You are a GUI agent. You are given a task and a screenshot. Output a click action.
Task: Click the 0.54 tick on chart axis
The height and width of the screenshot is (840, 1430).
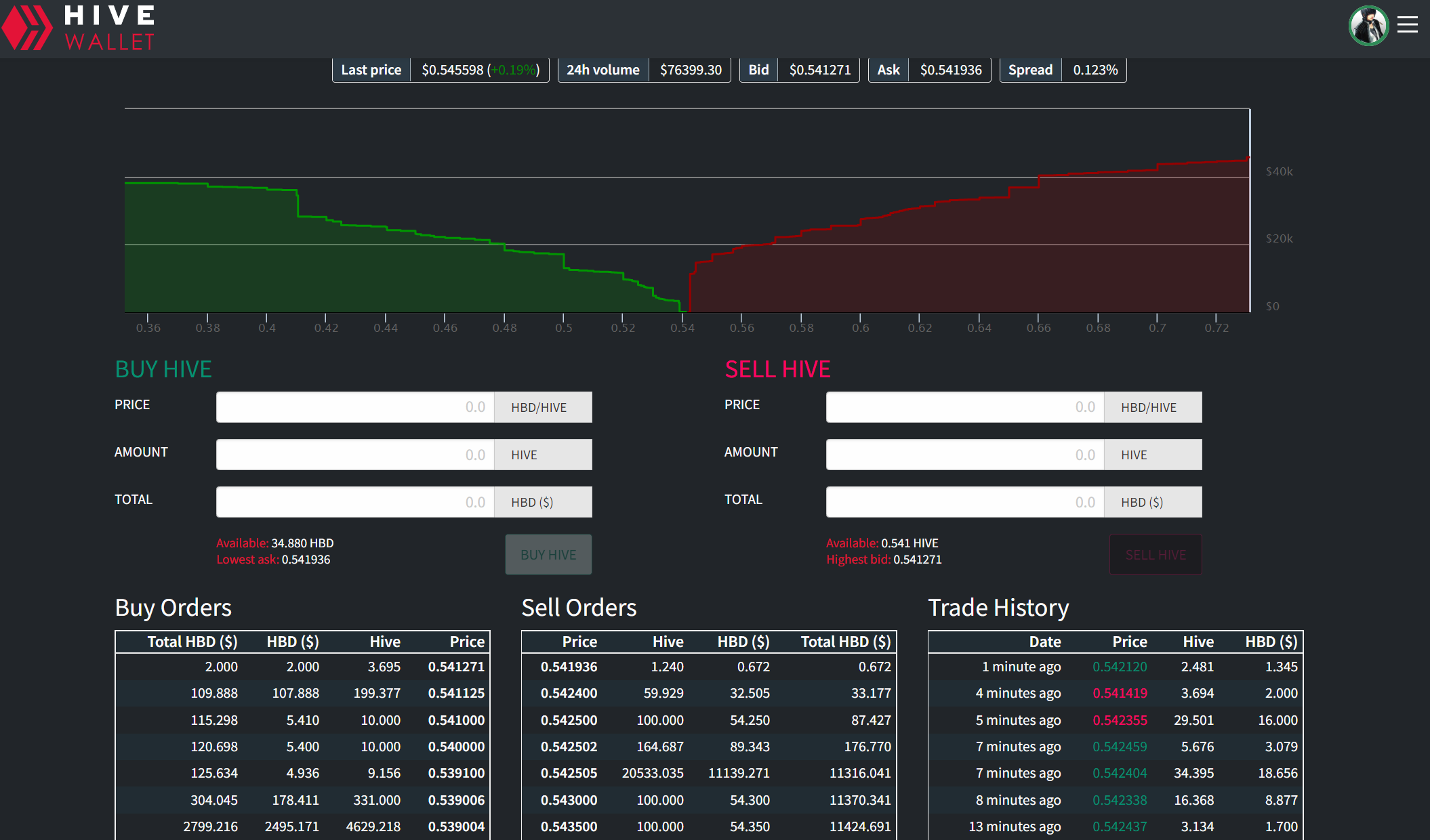point(682,328)
